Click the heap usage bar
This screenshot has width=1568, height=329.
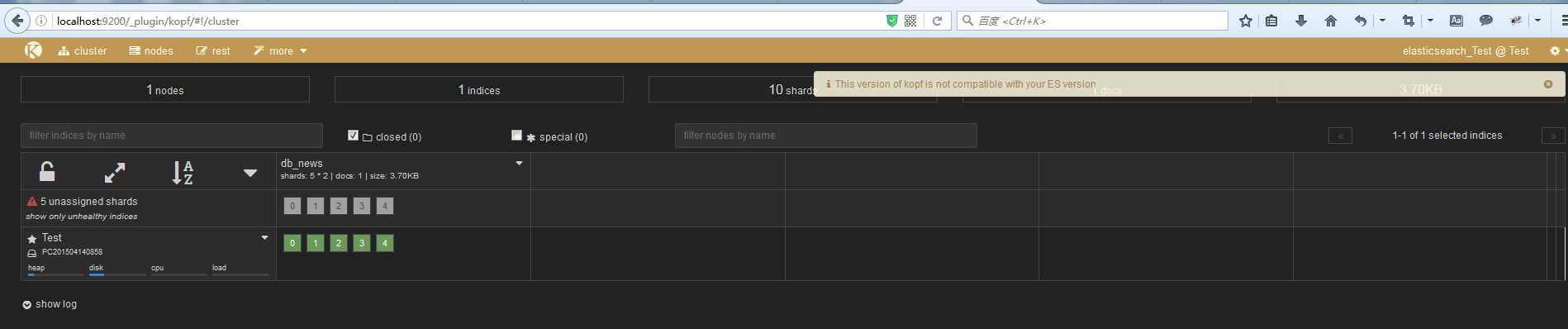55,274
